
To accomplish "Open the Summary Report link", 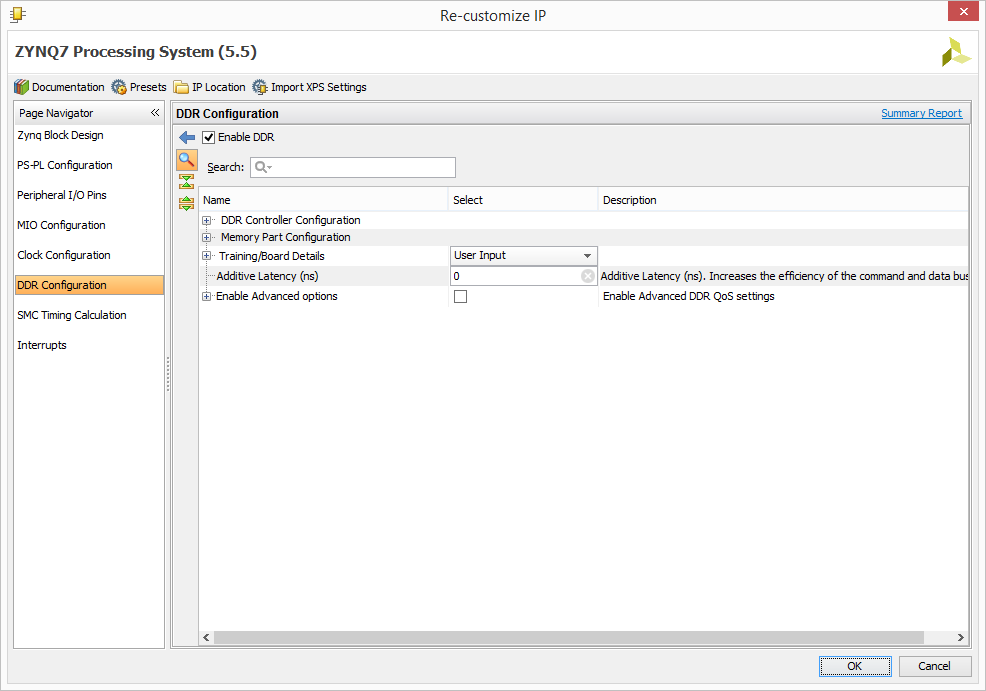I will pos(921,113).
